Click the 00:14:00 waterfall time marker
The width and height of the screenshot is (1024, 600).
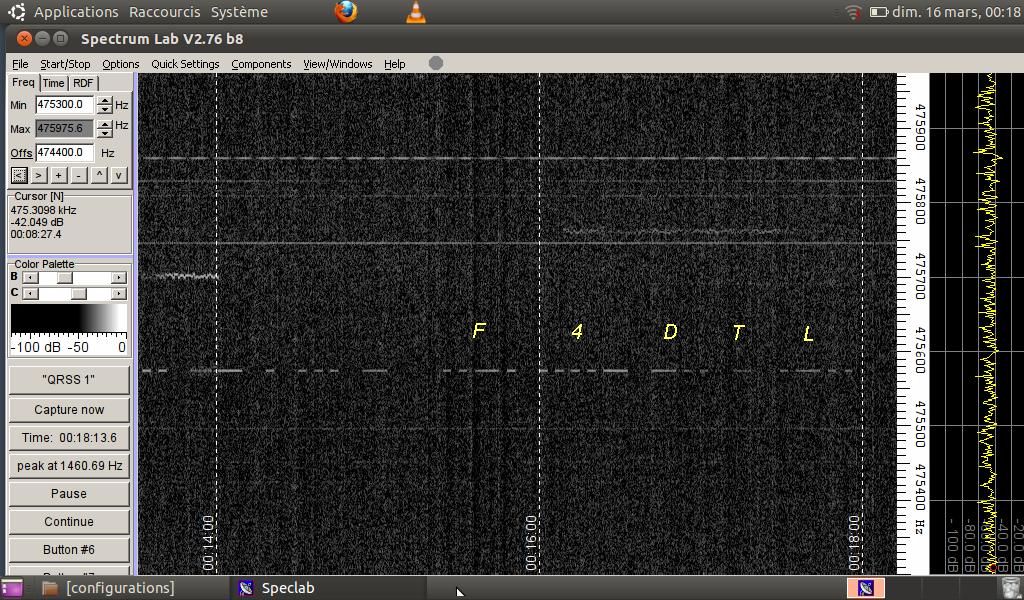pos(208,543)
